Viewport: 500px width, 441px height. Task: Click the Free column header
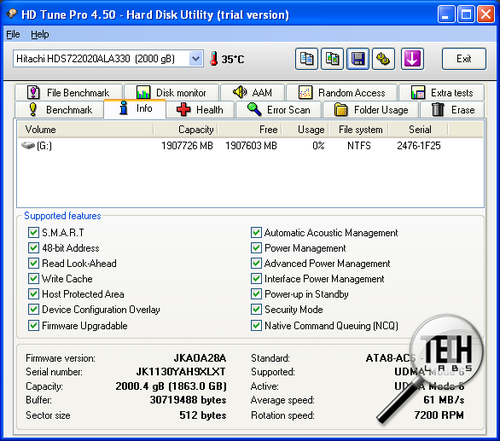coord(250,129)
